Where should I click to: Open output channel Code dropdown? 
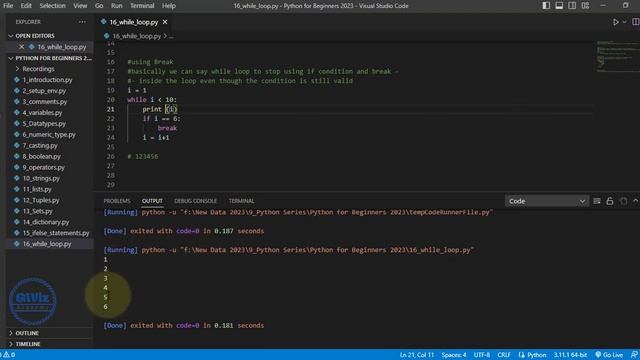coord(547,201)
